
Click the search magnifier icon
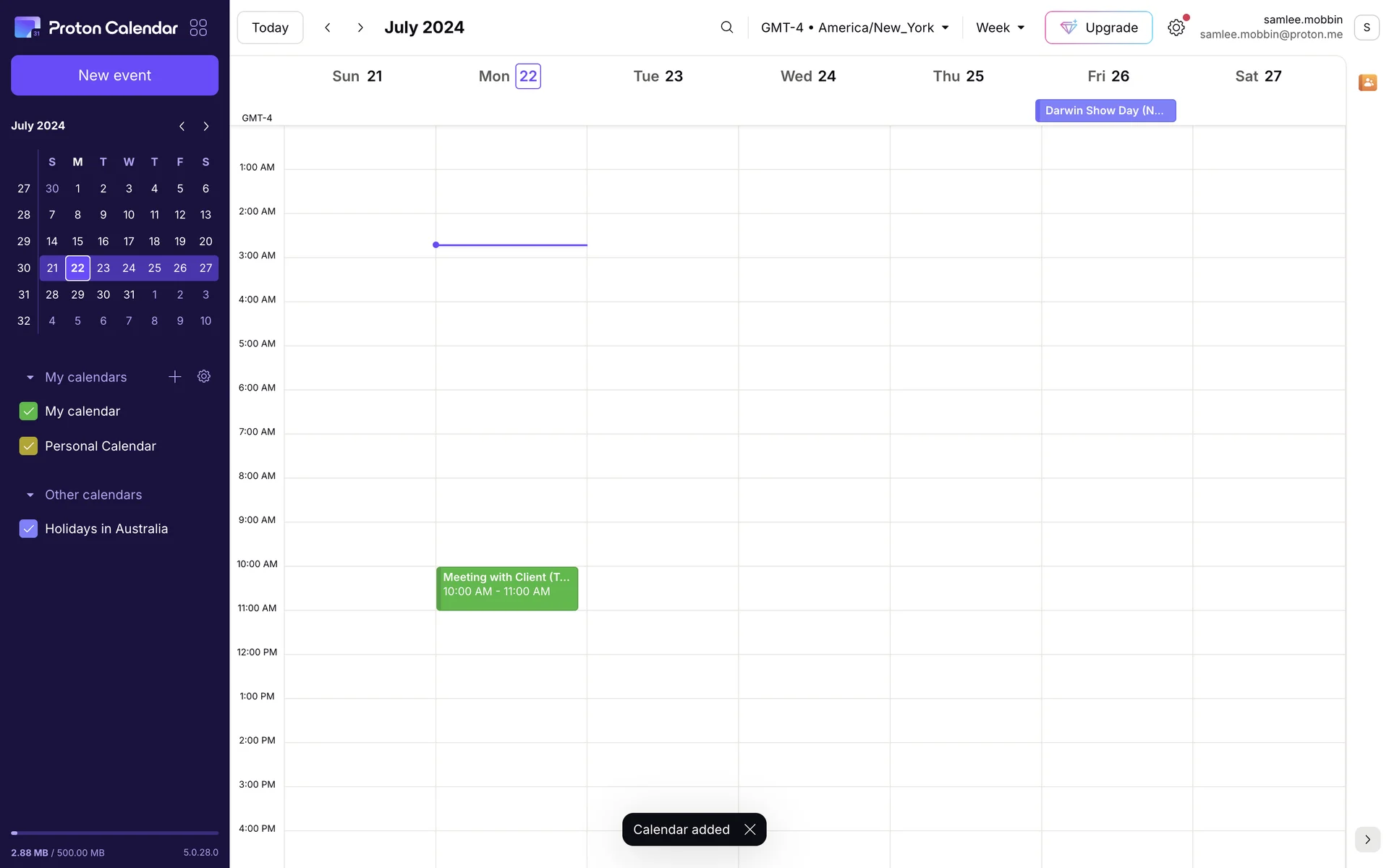pos(726,27)
